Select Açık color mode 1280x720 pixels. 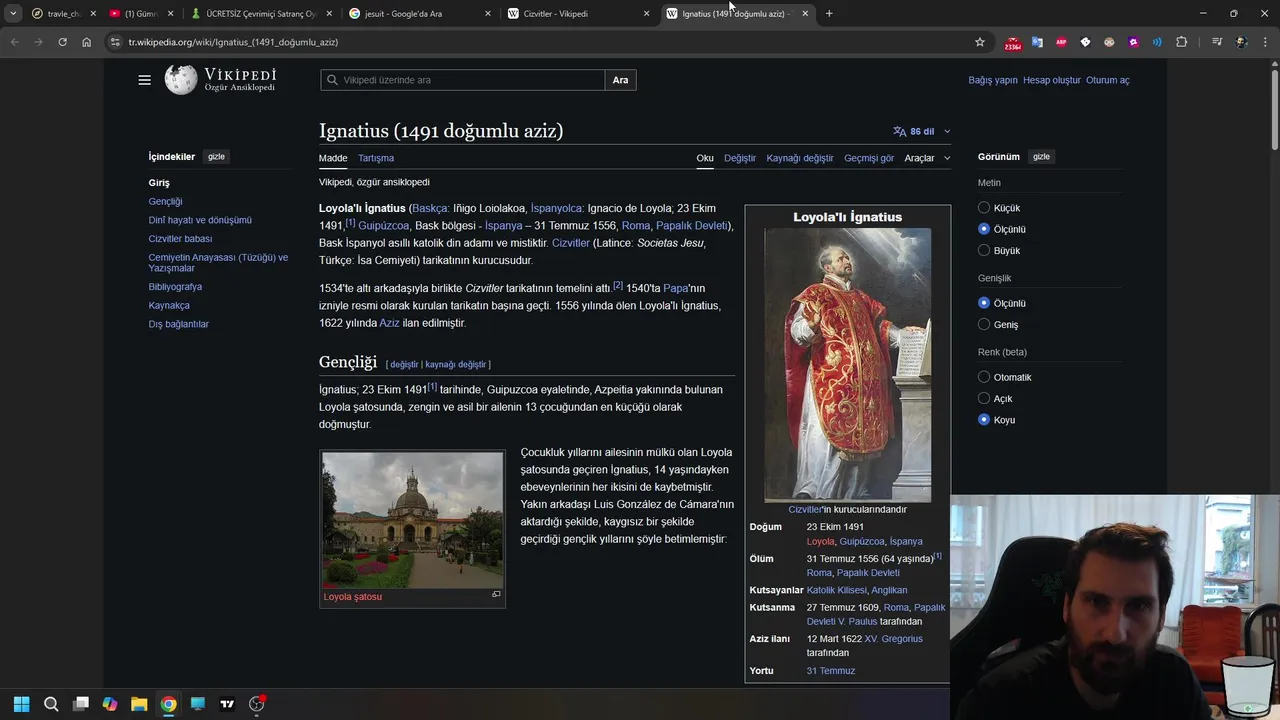984,398
